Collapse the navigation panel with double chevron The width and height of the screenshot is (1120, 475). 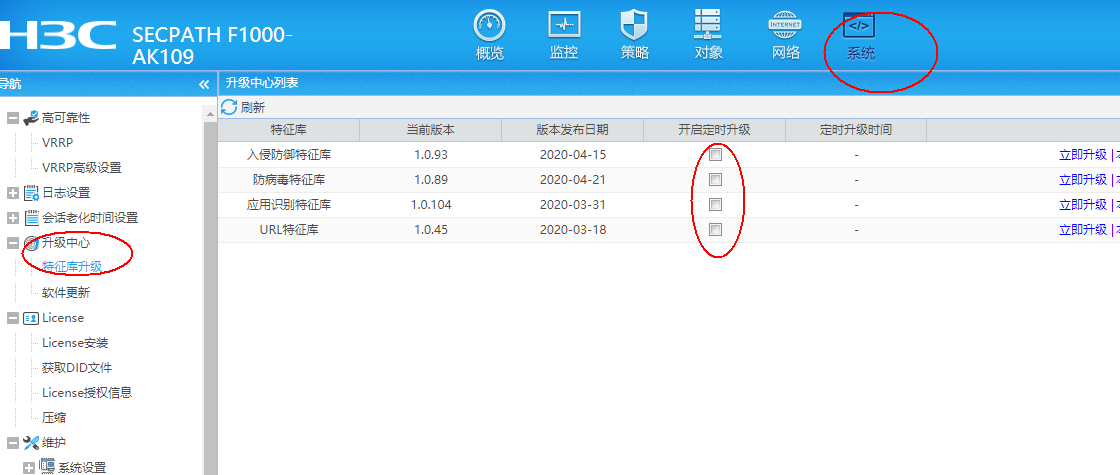[204, 84]
